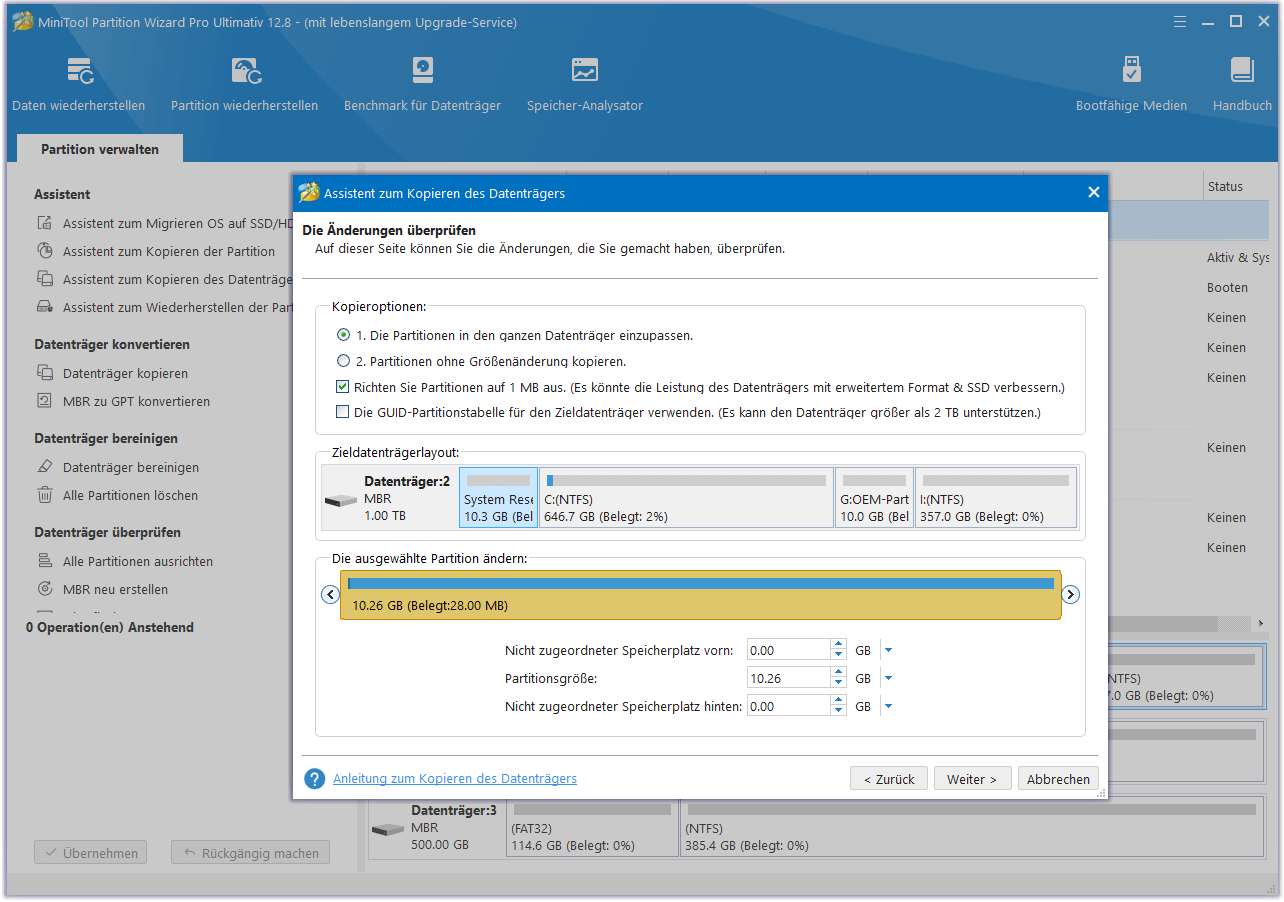Viewport: 1284px width, 902px height.
Task: Click the MBR zu GPT konvertieren icon
Action: point(45,401)
